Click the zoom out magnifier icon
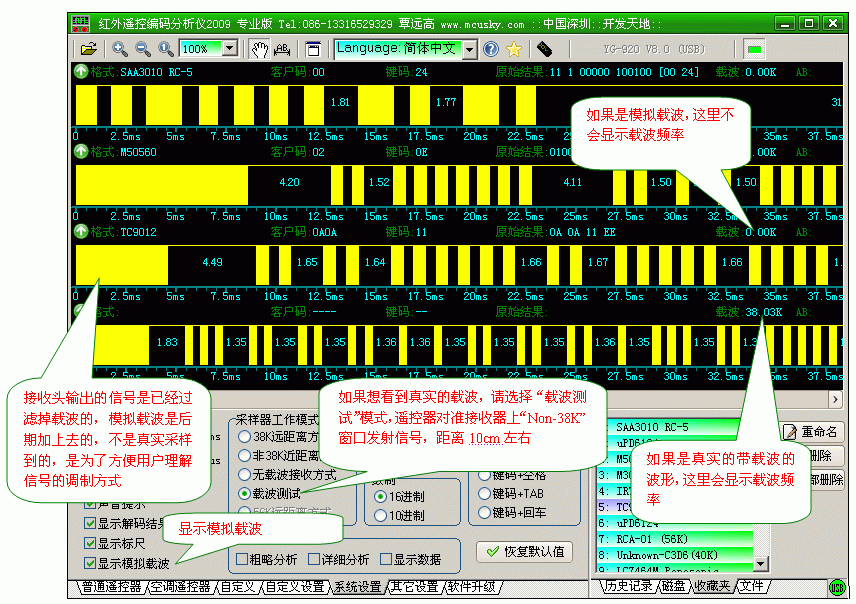Screen dimensions: 856x604 pyautogui.click(x=143, y=48)
